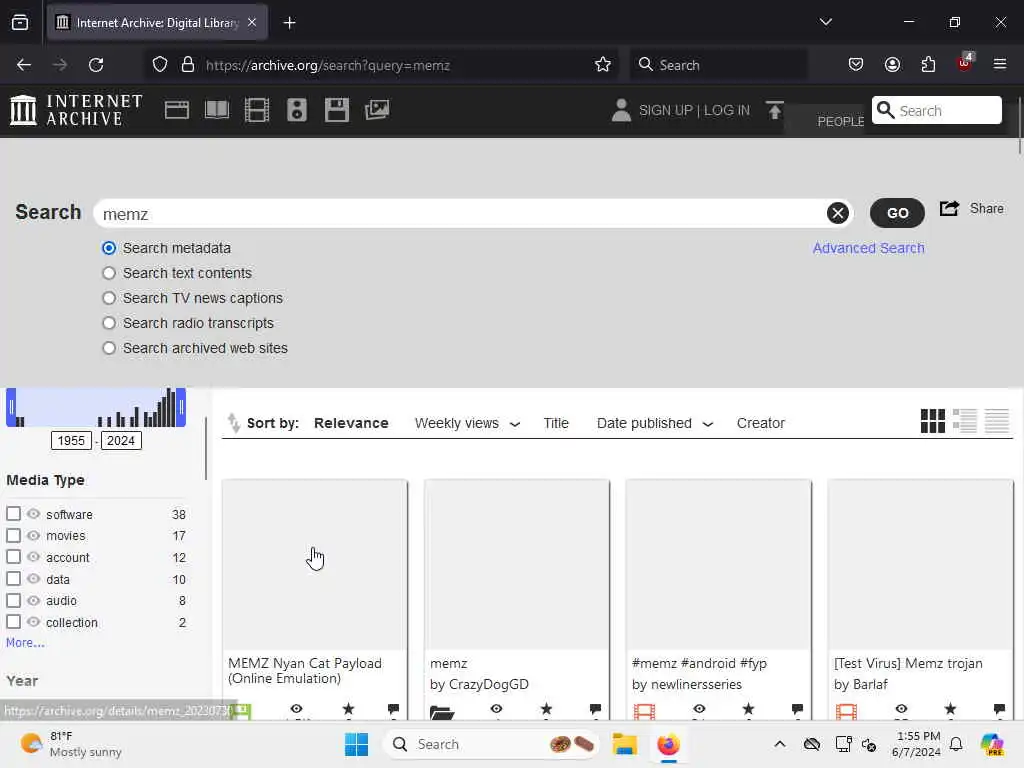The width and height of the screenshot is (1024, 768).
Task: Check the account media type box
Action: click(14, 557)
